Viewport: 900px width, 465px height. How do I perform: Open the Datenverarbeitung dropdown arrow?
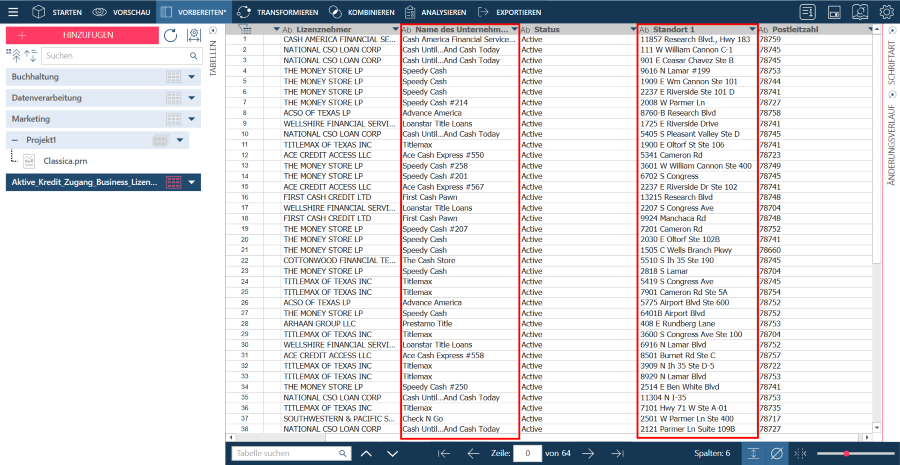click(x=192, y=98)
